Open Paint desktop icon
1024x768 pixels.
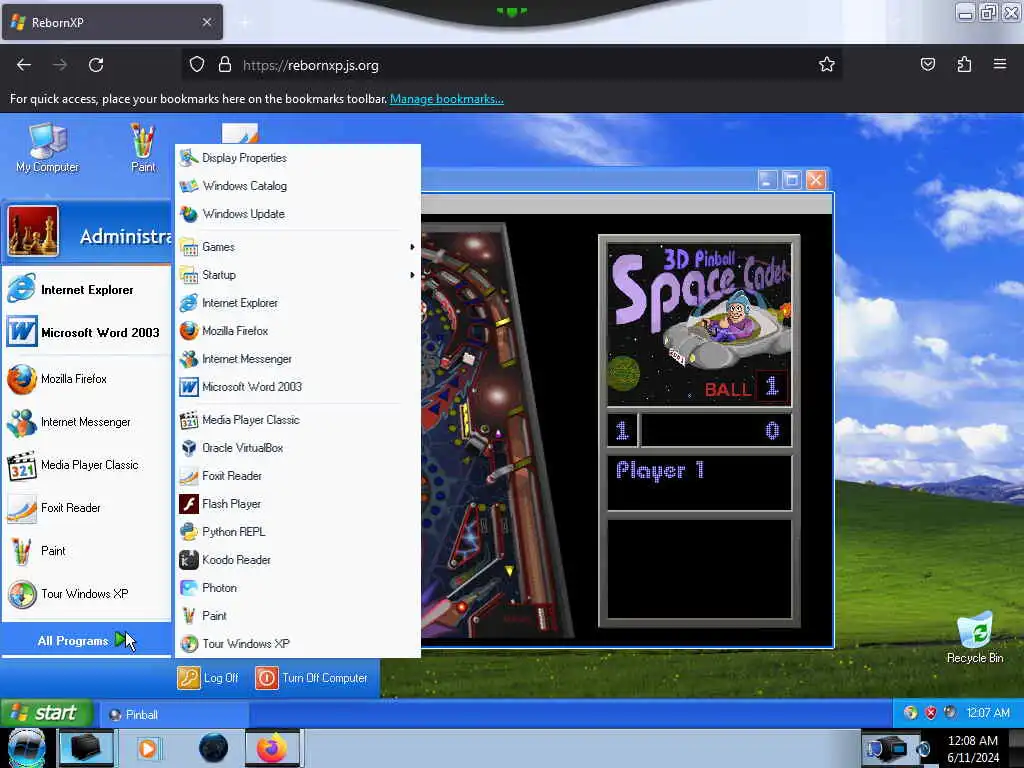pos(143,148)
